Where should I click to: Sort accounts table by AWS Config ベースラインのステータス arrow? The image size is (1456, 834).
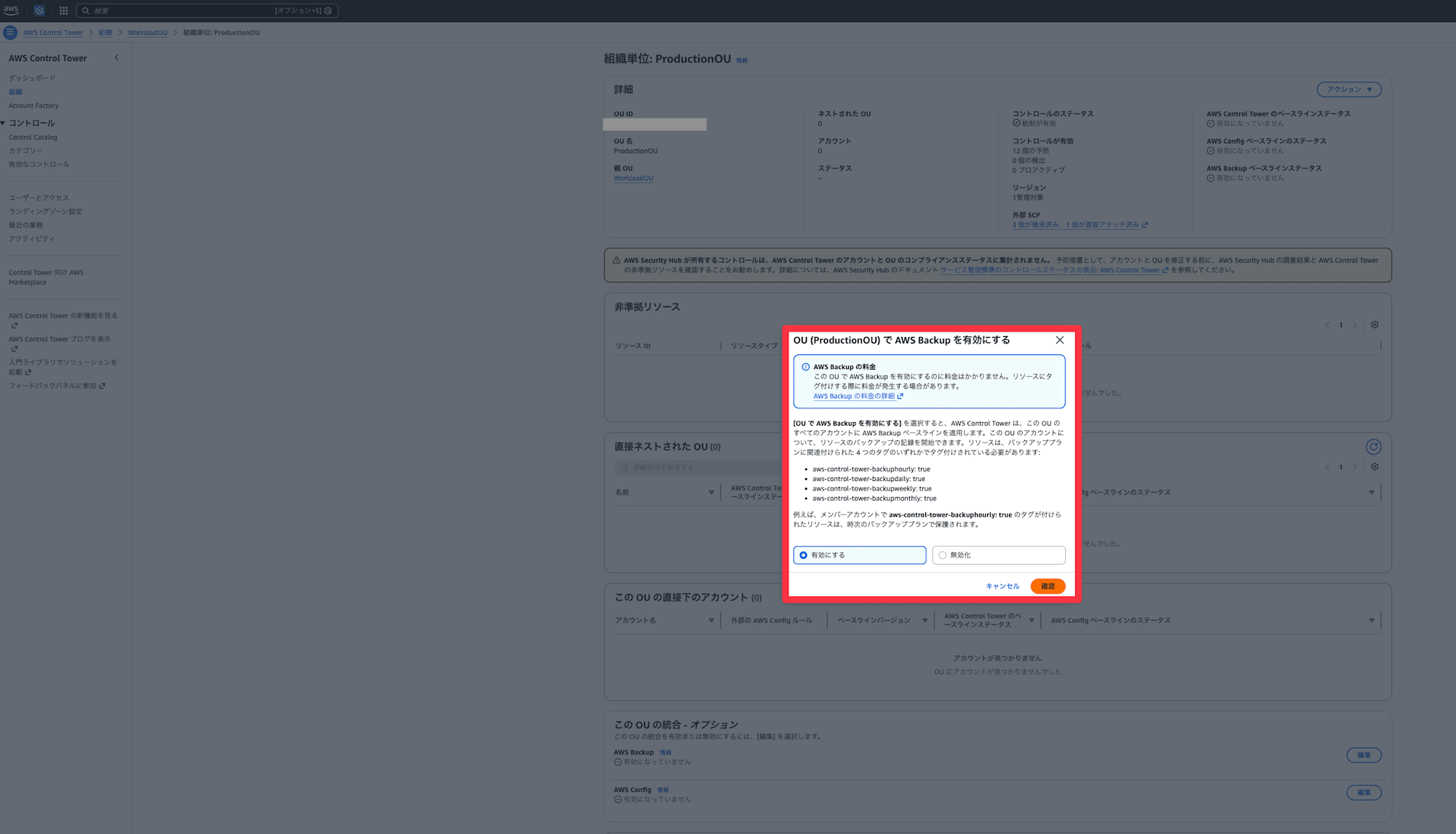[x=1372, y=621]
